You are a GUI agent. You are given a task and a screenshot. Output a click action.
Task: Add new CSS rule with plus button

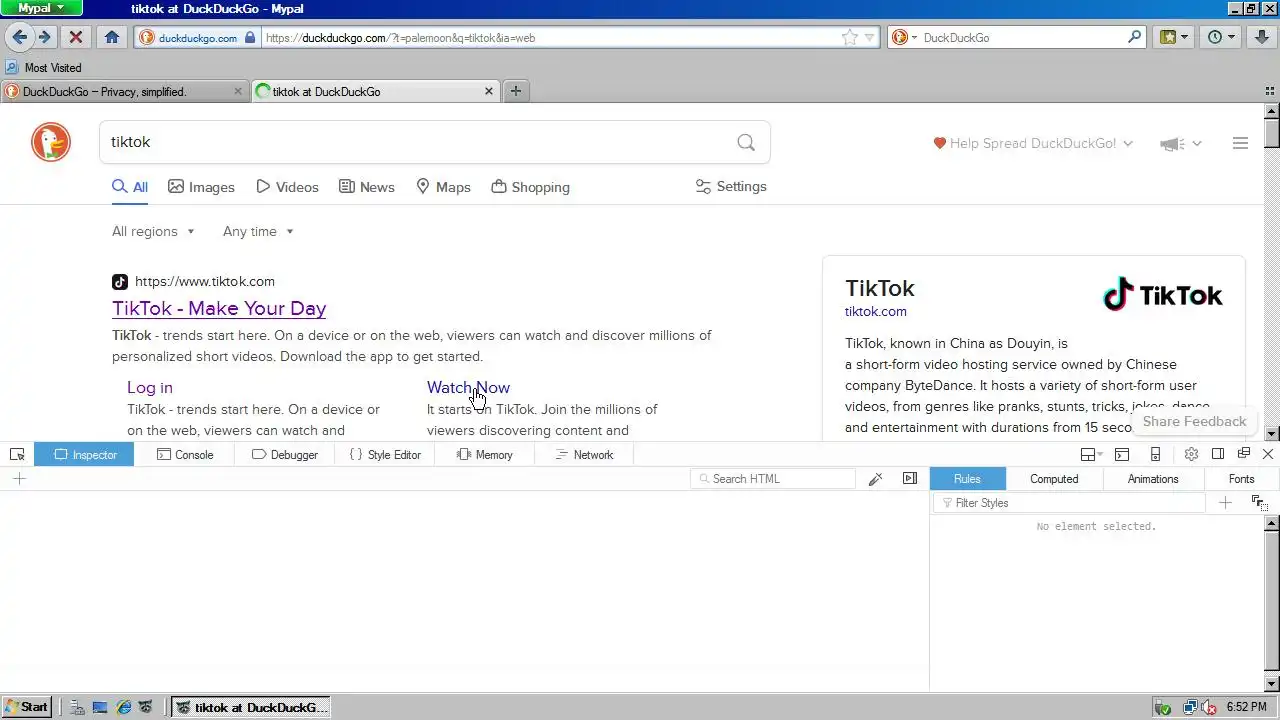1225,503
